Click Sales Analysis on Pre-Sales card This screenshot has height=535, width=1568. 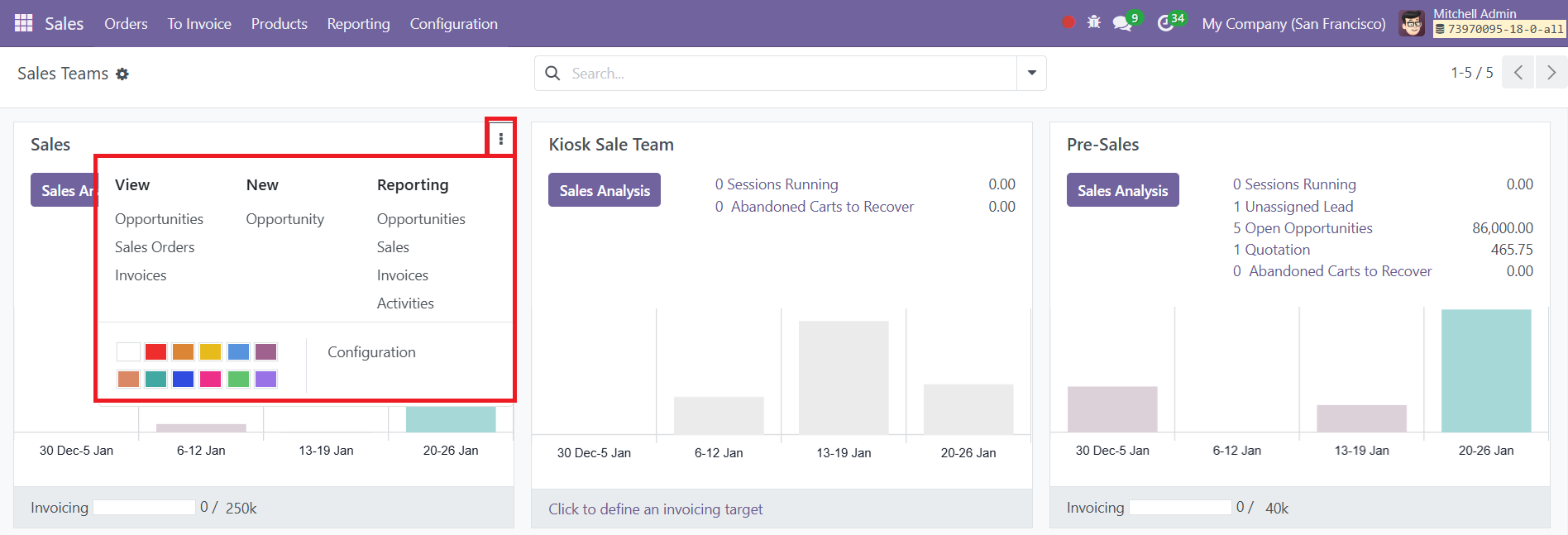click(x=1122, y=190)
